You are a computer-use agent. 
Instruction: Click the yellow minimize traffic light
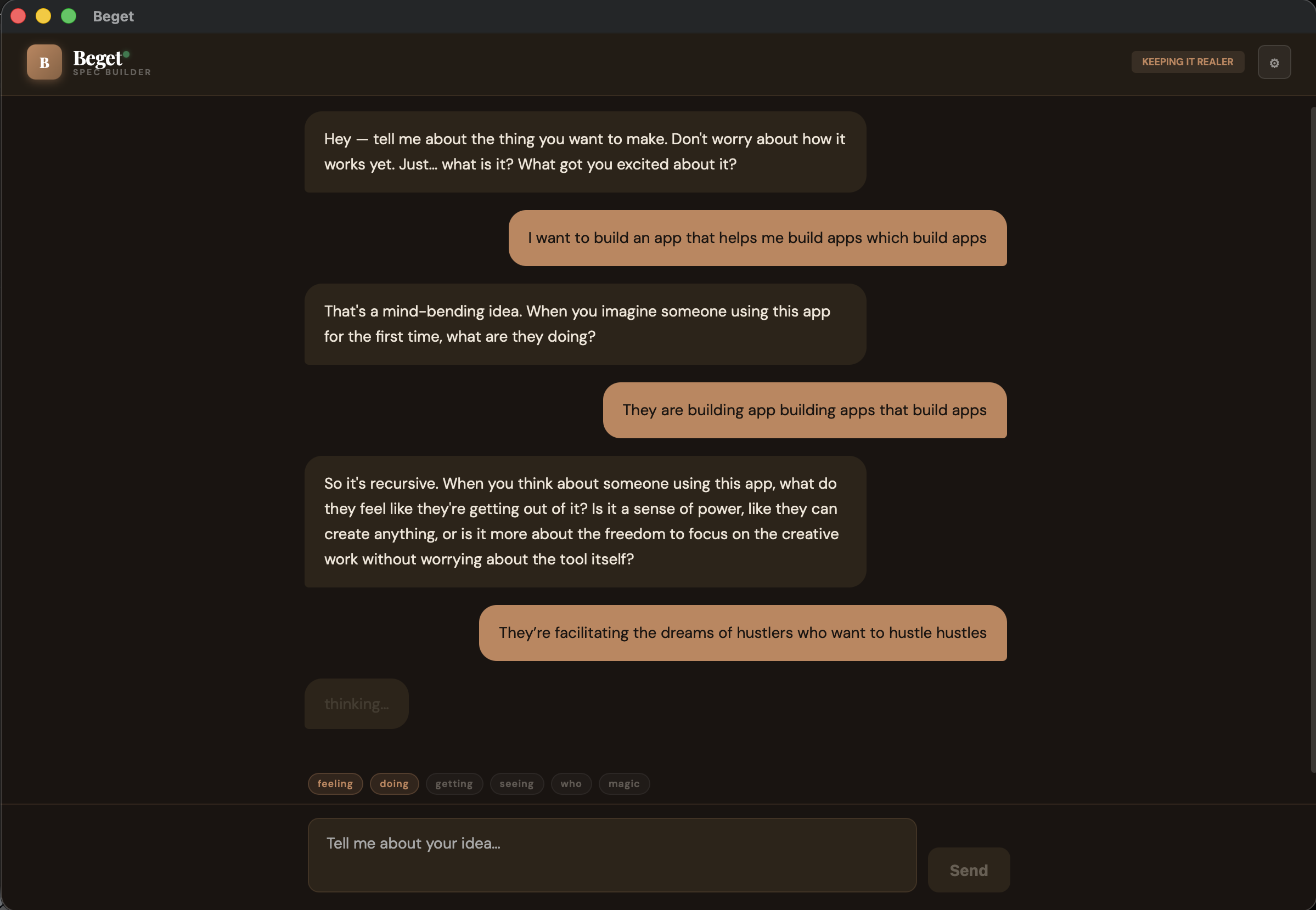click(43, 16)
